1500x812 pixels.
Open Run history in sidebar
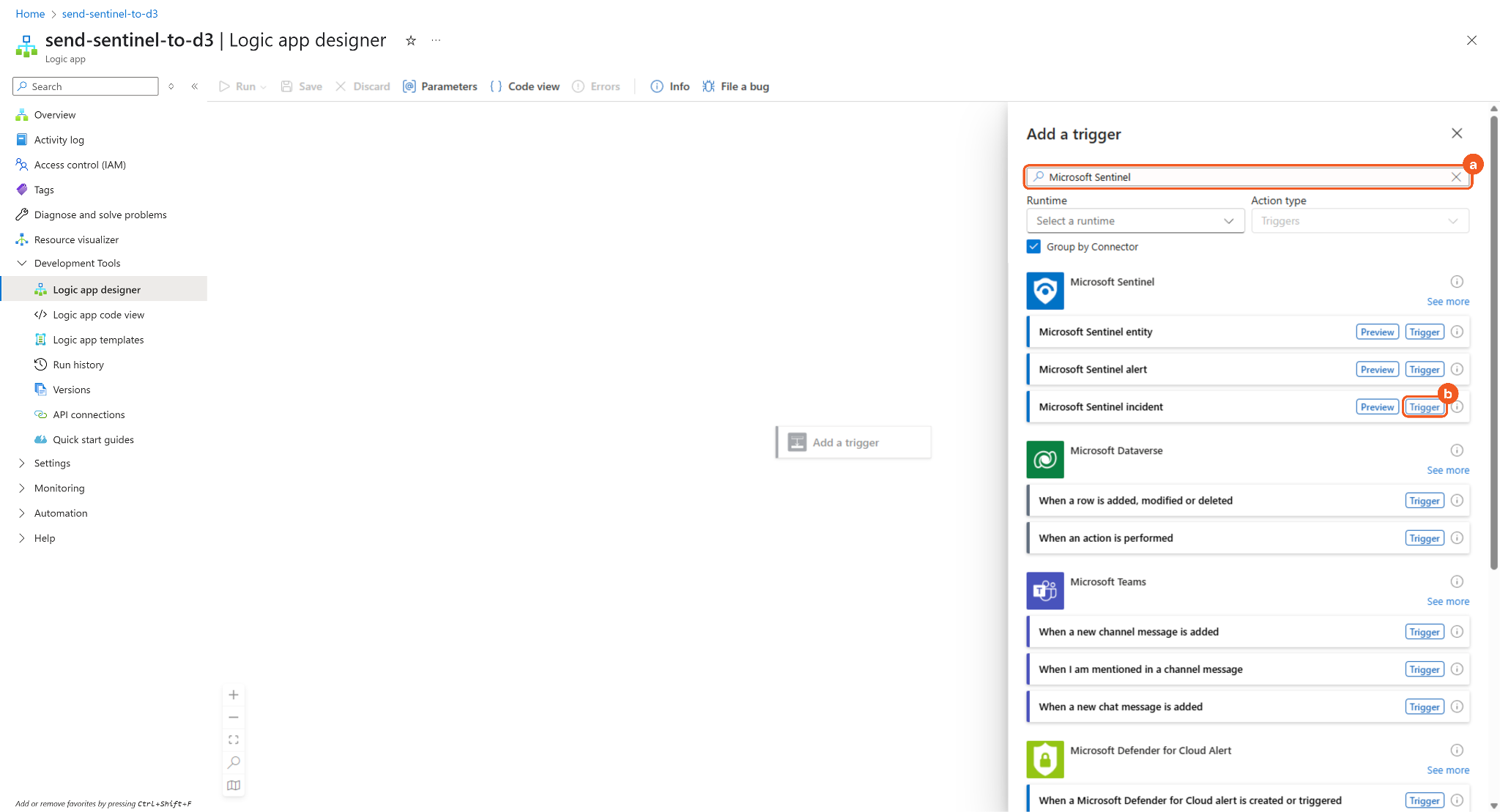click(x=78, y=365)
